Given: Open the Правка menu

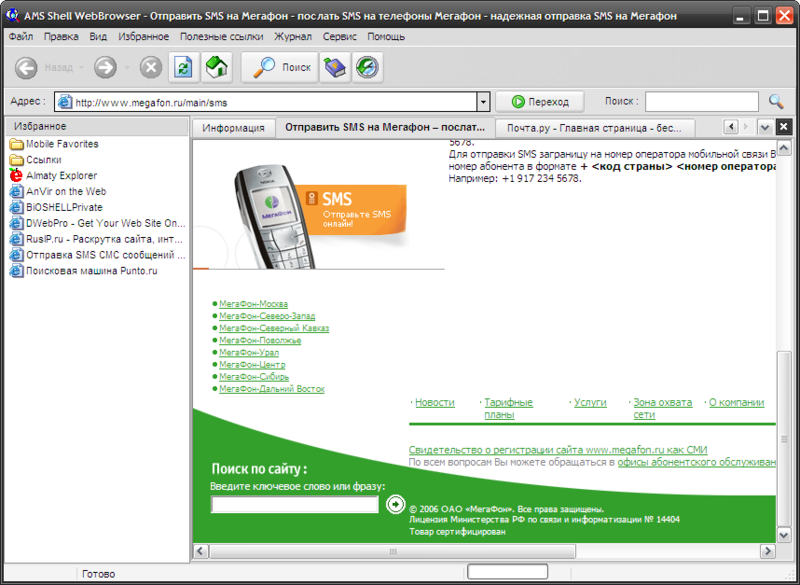Looking at the screenshot, I should point(61,37).
